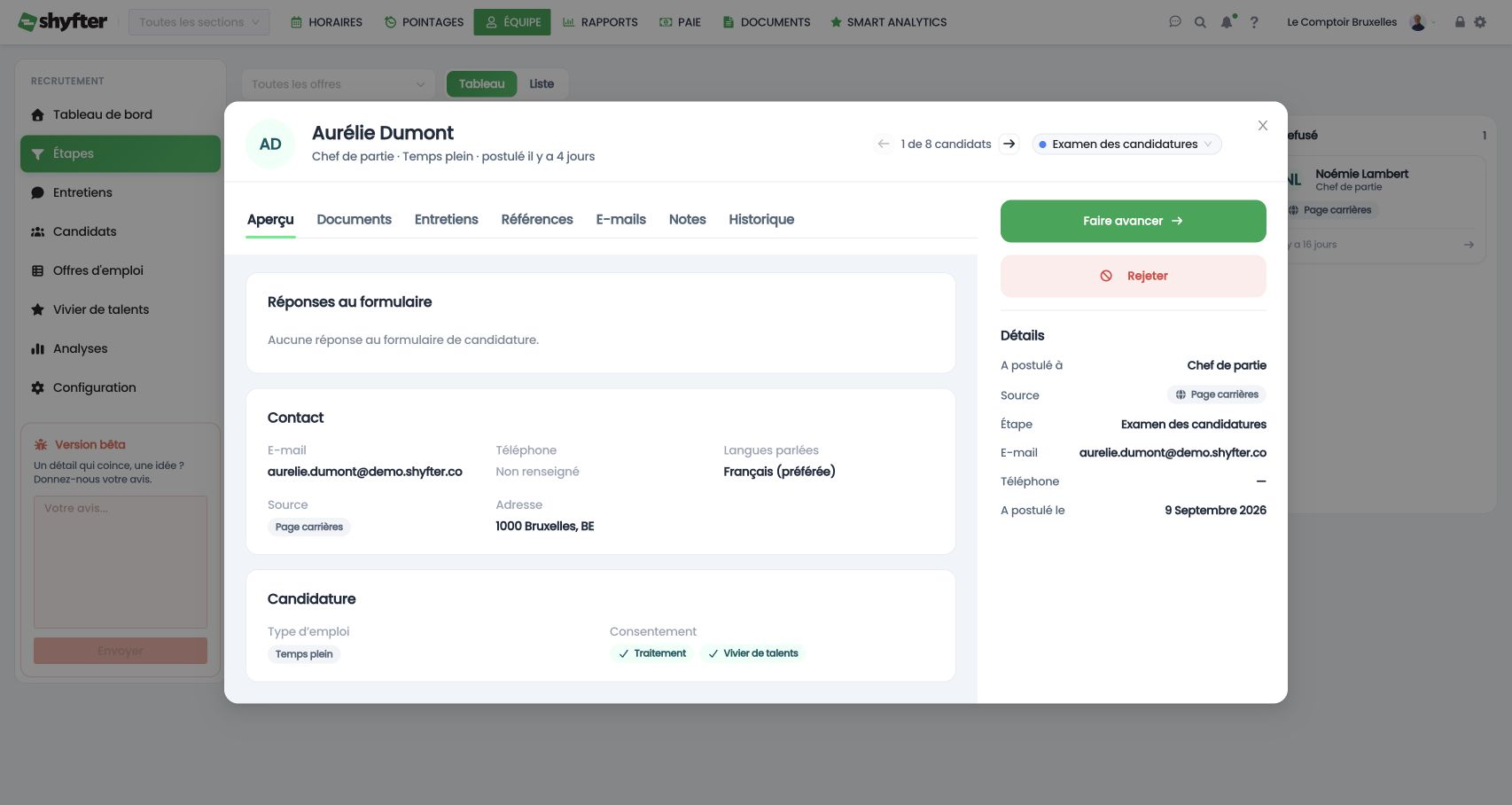The image size is (1512, 805).
Task: Open the Historique tab
Action: coord(761,219)
